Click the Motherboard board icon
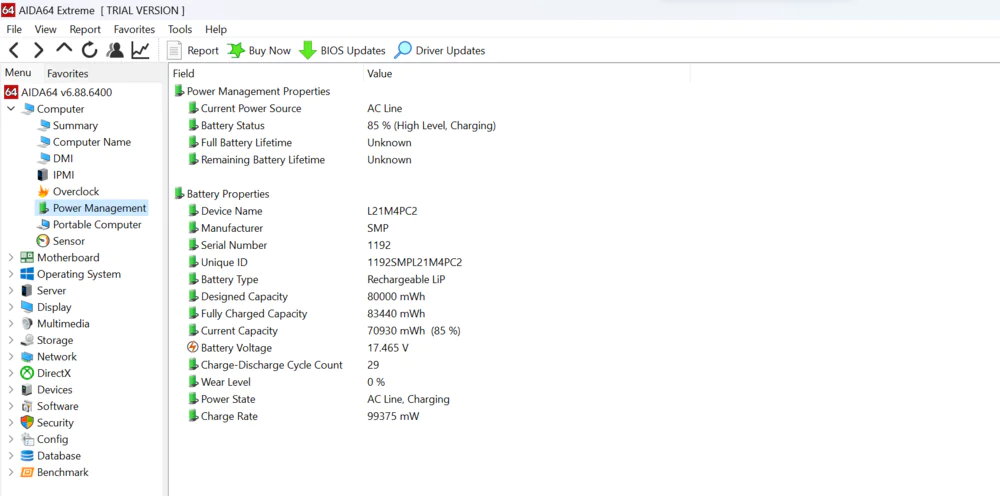The width and height of the screenshot is (1000, 496). pyautogui.click(x=27, y=258)
